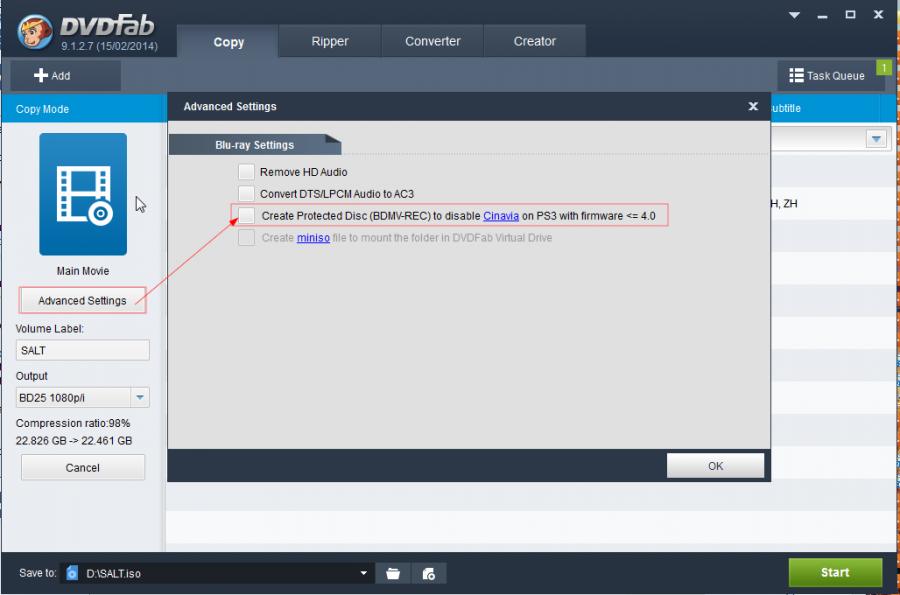Viewport: 900px width, 595px height.
Task: Click the 22.826 GB -> 22.461 GB text
Action: 74,441
